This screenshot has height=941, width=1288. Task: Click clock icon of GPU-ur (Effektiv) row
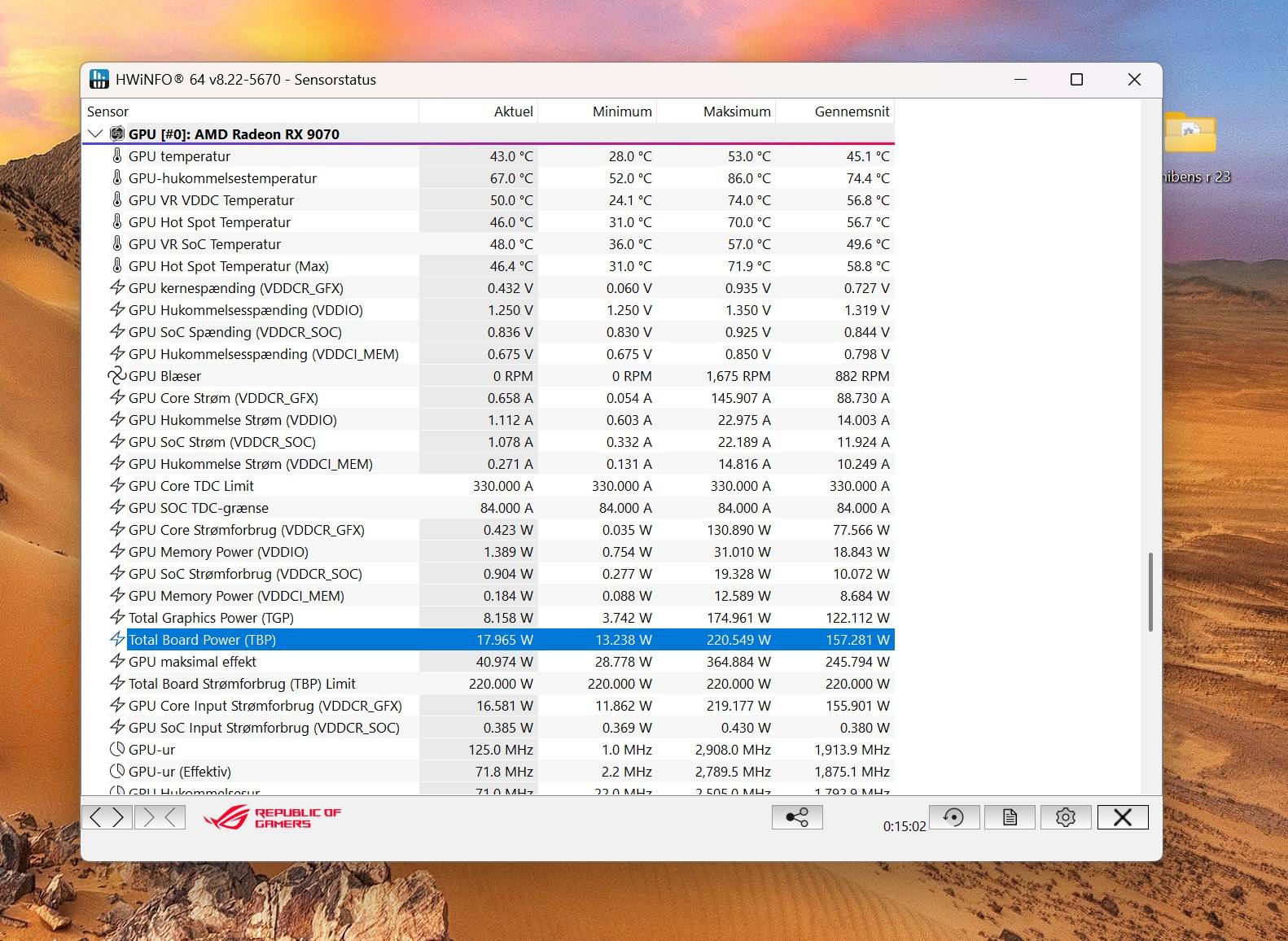click(x=117, y=771)
